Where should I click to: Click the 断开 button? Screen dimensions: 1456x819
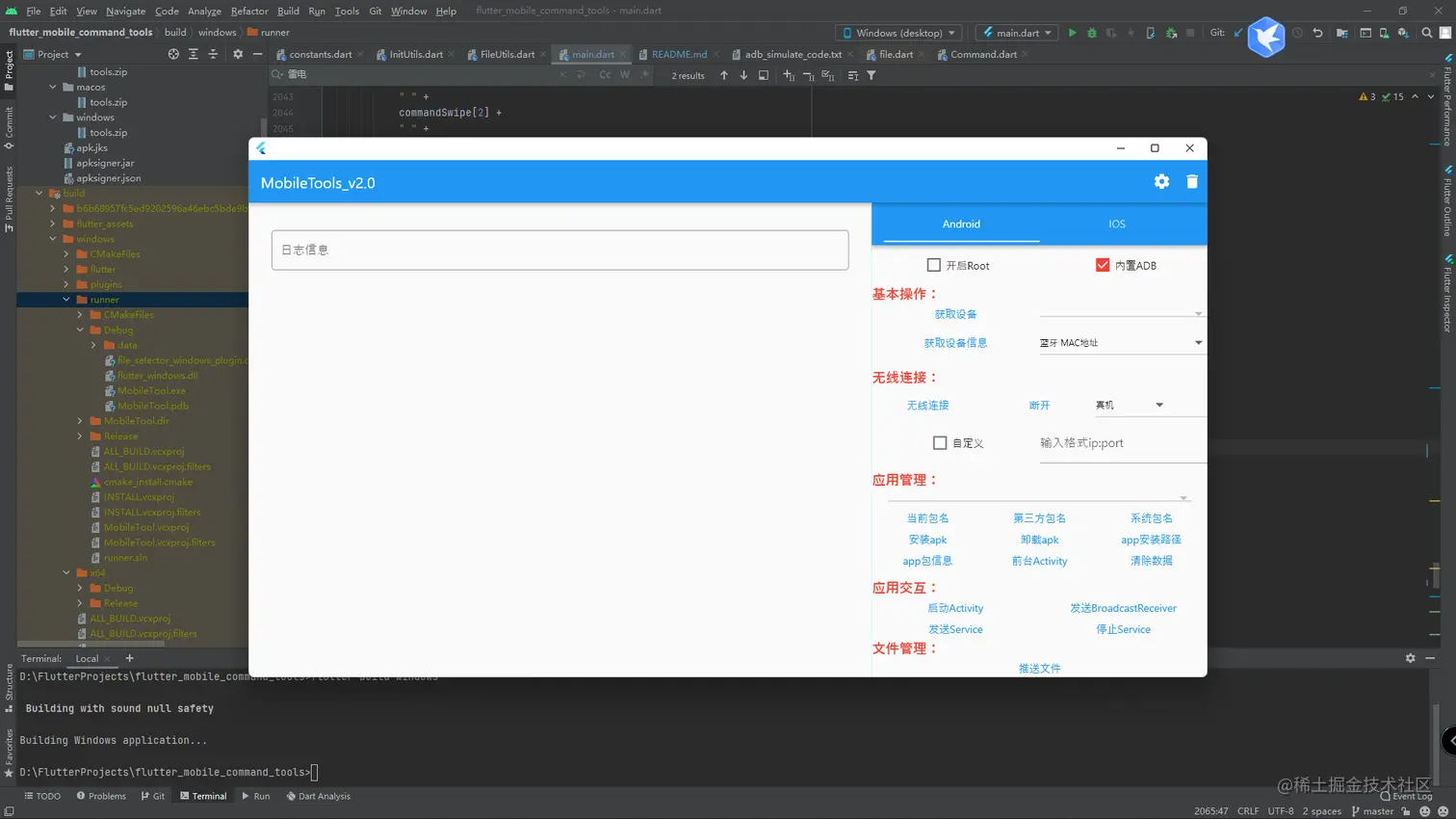tap(1039, 406)
